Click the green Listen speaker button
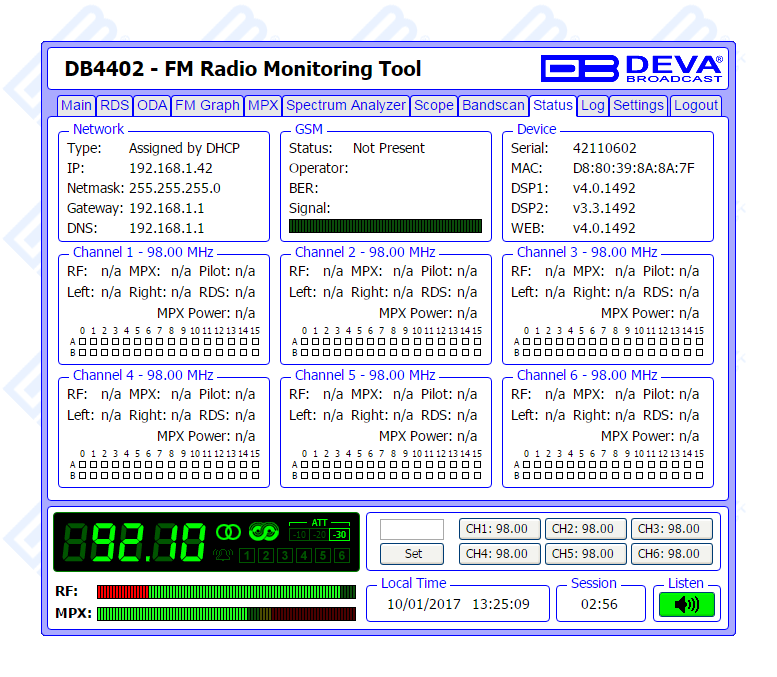This screenshot has width=777, height=677. (x=686, y=604)
